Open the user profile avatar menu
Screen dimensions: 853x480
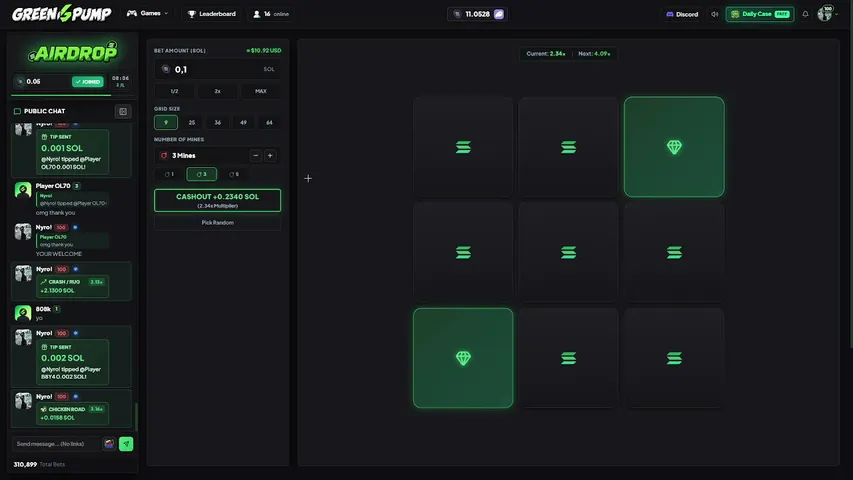(x=825, y=14)
